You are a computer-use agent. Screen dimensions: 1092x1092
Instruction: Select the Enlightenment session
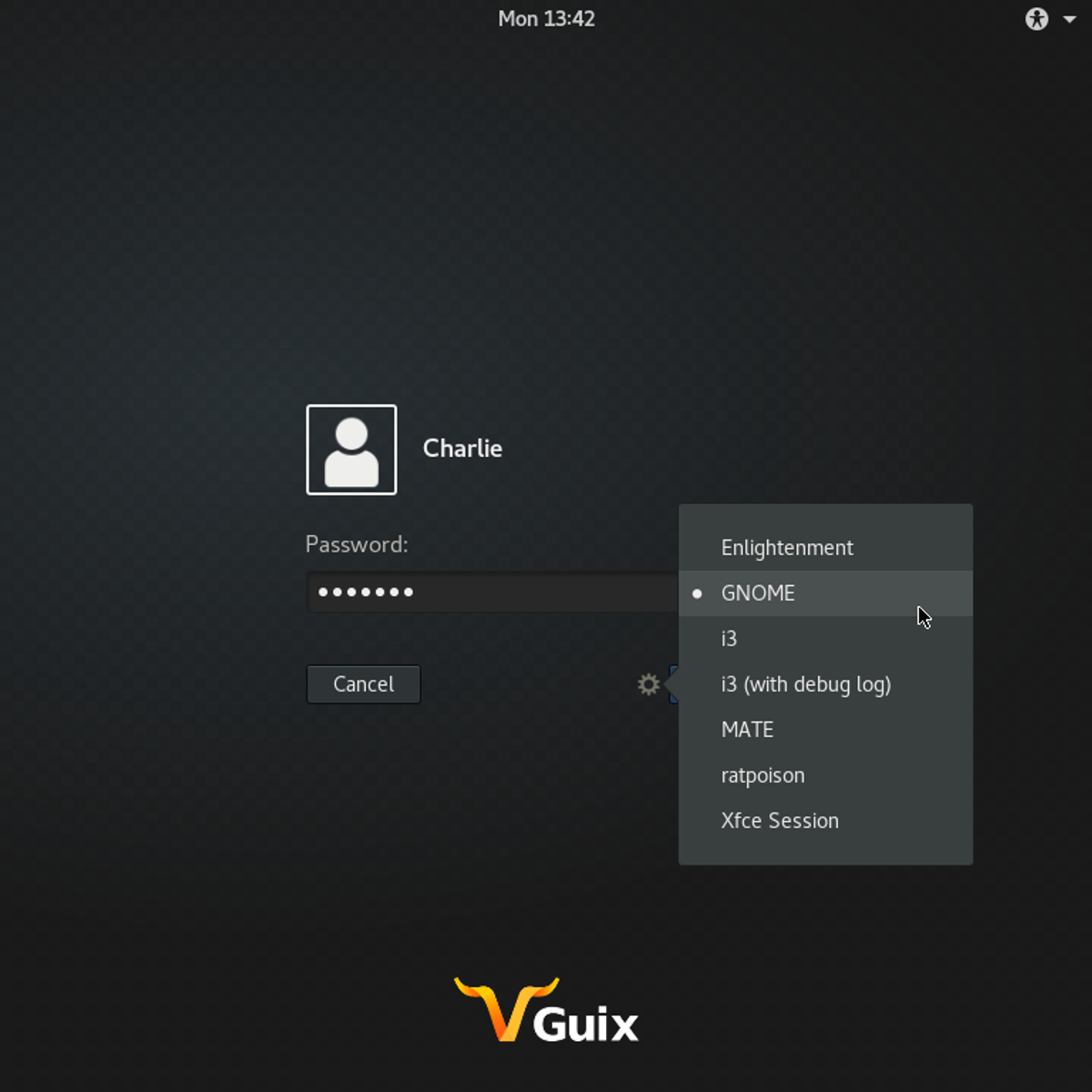click(x=786, y=548)
